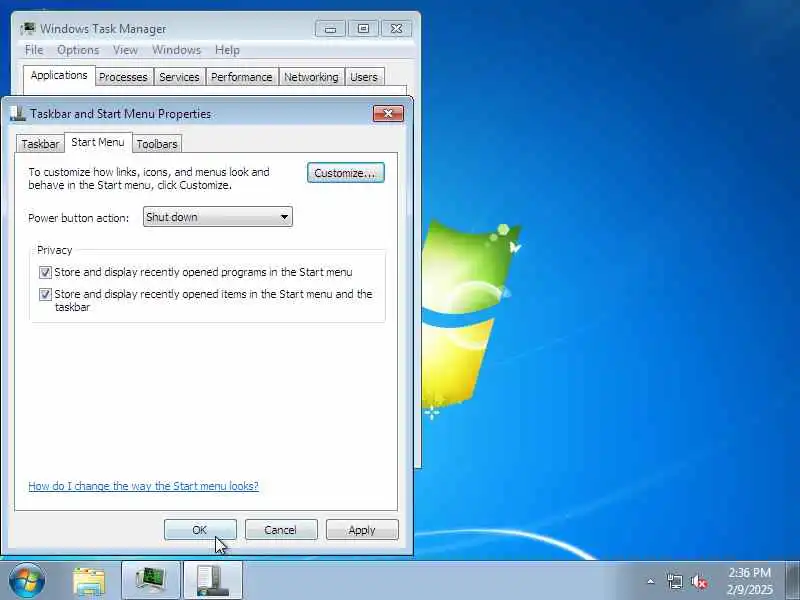The image size is (800, 600).
Task: Show hidden tray icons arrow
Action: pyautogui.click(x=651, y=581)
